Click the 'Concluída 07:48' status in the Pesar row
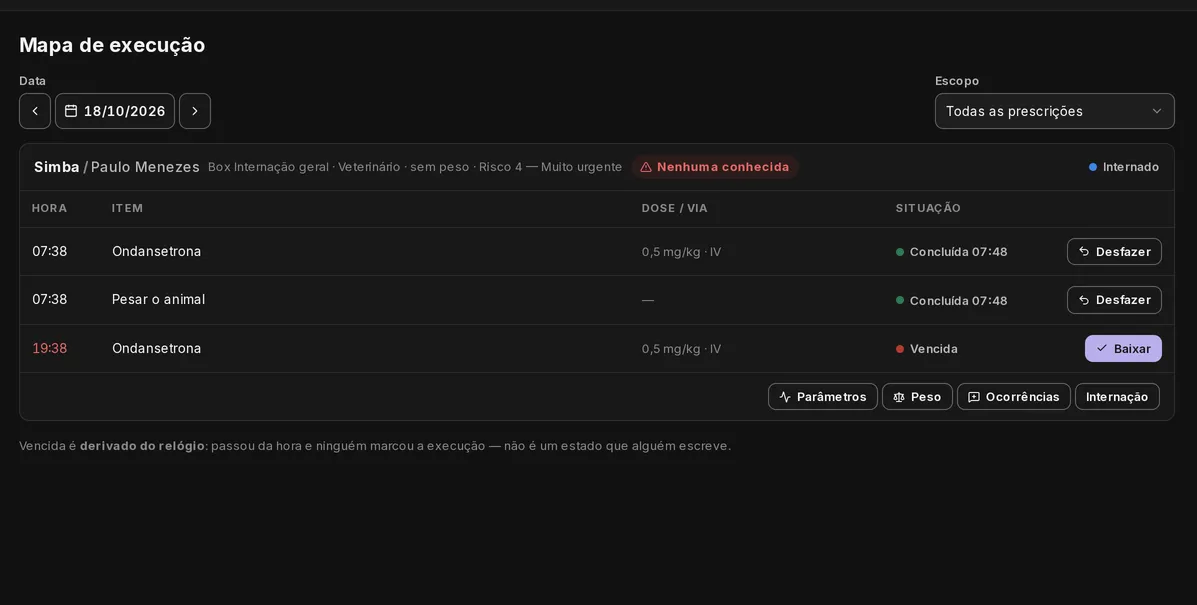The height and width of the screenshot is (605, 1197). point(951,301)
